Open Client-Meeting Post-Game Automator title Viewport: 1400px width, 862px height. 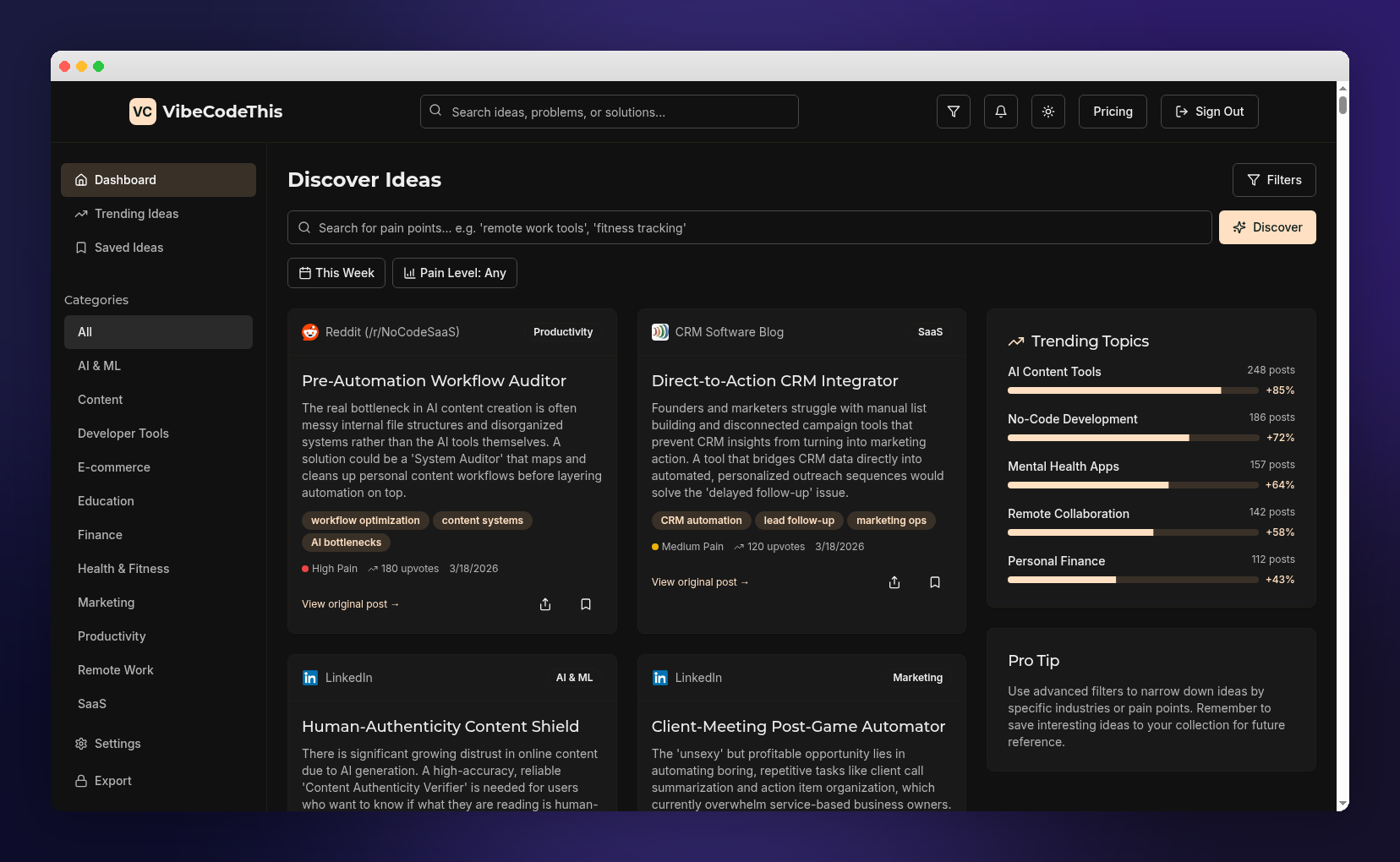click(798, 727)
